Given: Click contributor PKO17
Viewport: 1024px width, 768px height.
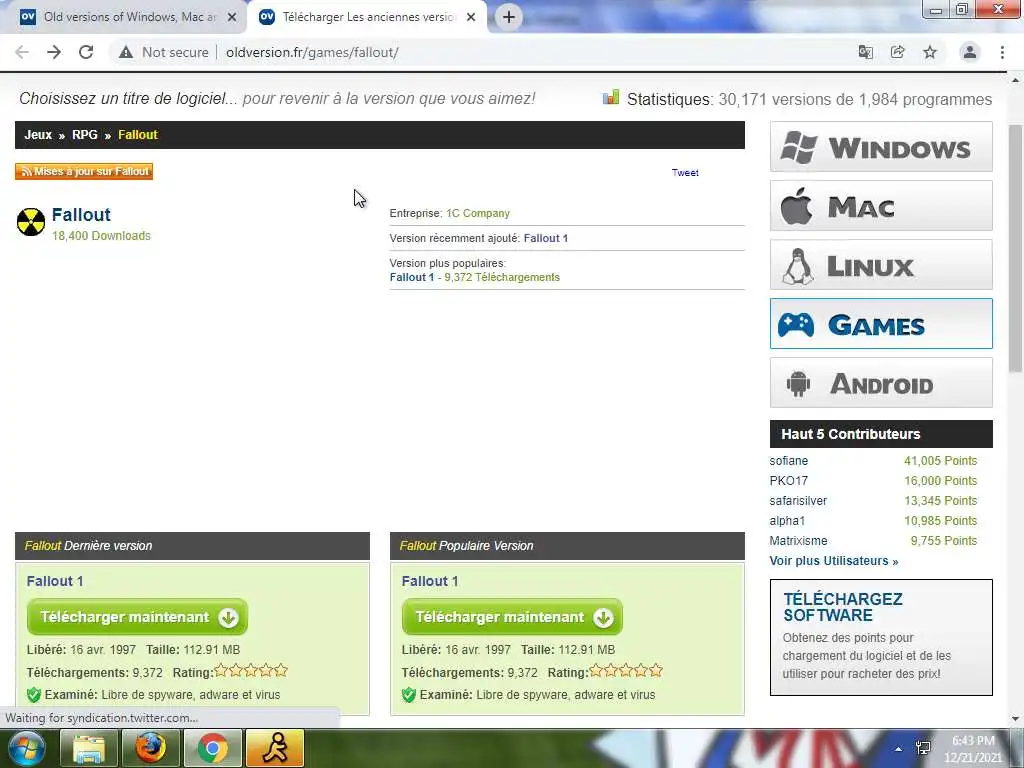Looking at the screenshot, I should pyautogui.click(x=788, y=481).
